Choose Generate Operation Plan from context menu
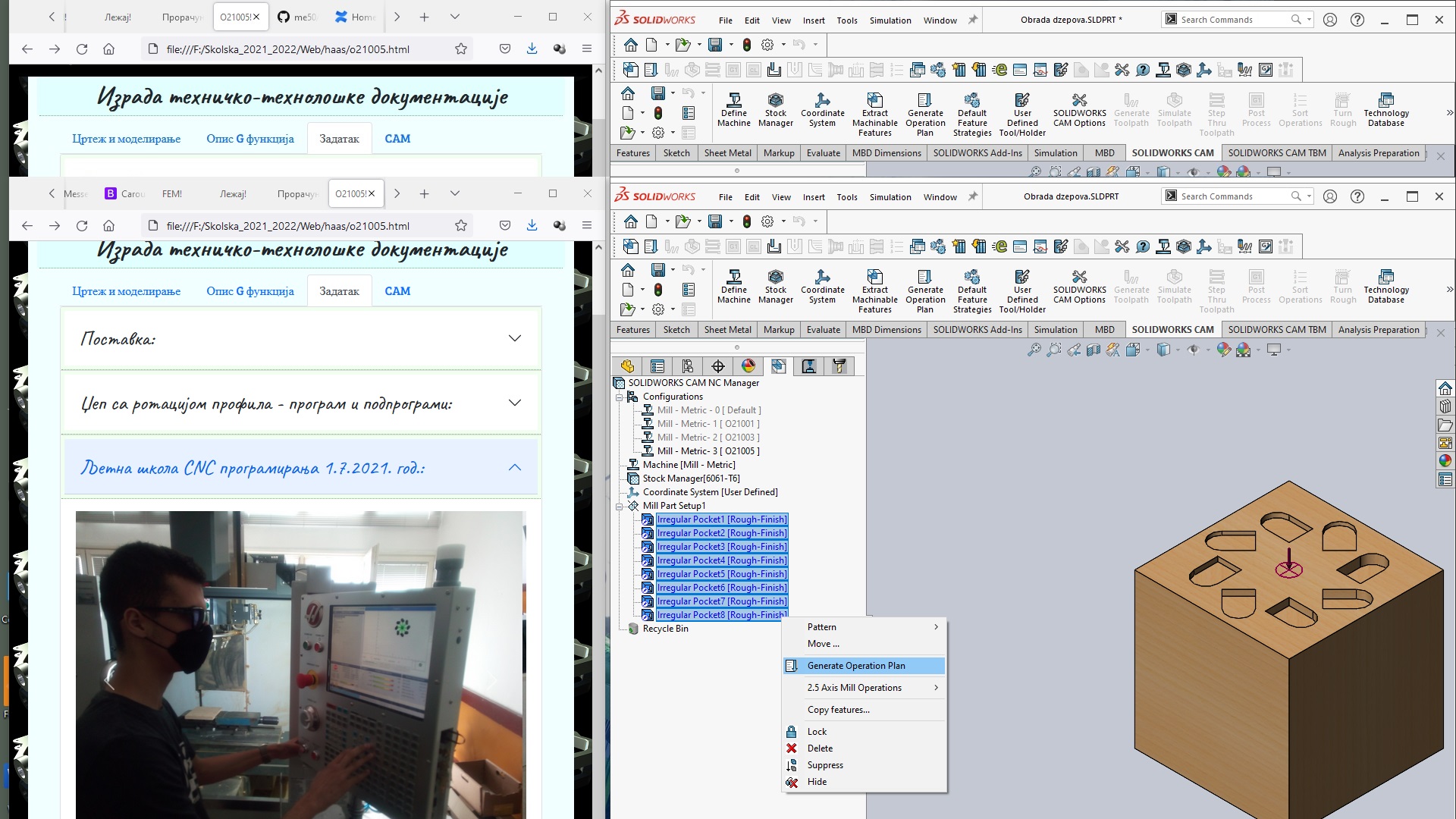Image resolution: width=1456 pixels, height=819 pixels. click(864, 666)
